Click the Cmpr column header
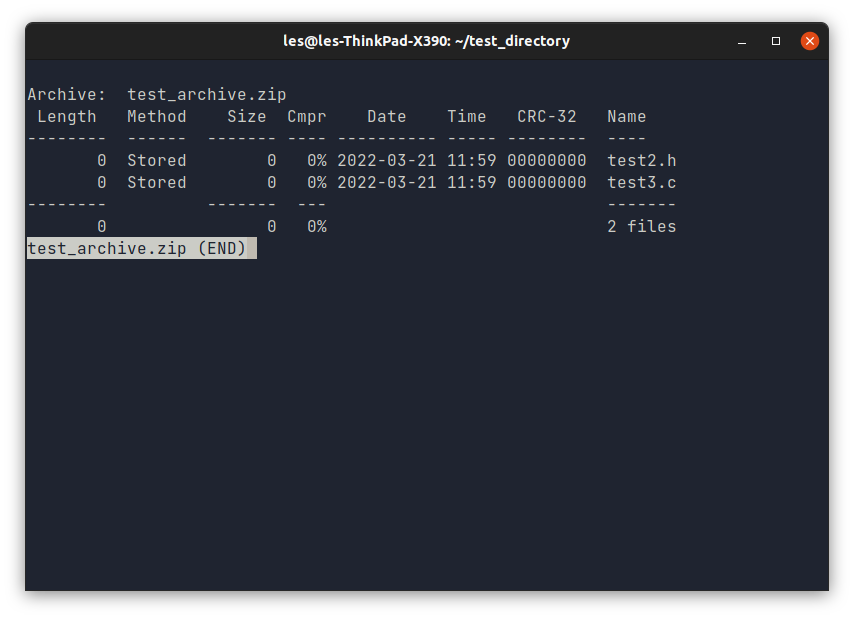Image resolution: width=854 pixels, height=619 pixels. (x=306, y=116)
